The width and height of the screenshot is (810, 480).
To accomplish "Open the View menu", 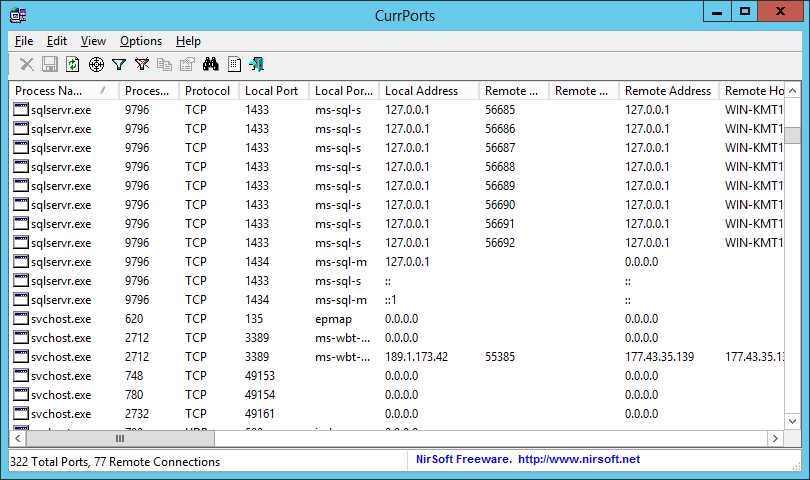I will pyautogui.click(x=93, y=41).
